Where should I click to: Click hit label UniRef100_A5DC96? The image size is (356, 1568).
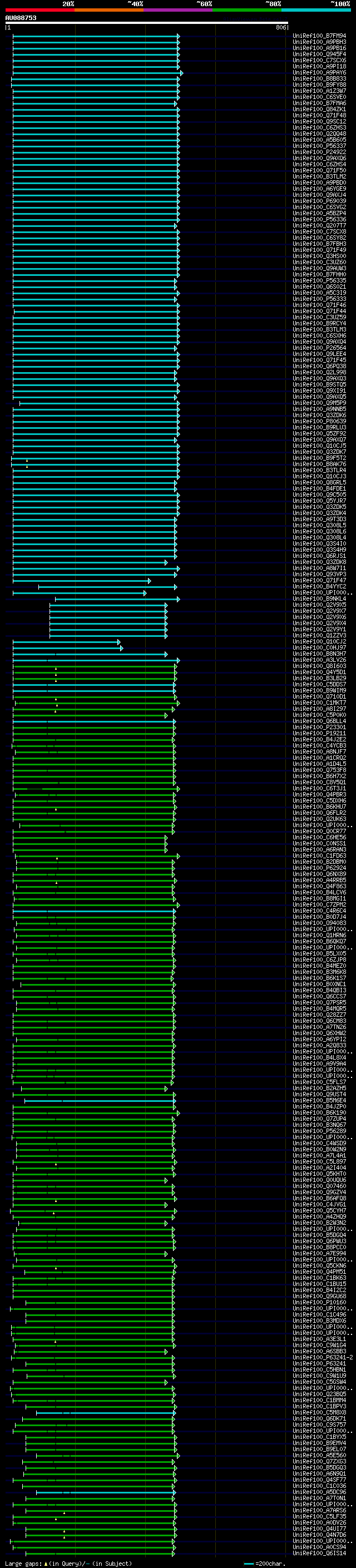319,1492
